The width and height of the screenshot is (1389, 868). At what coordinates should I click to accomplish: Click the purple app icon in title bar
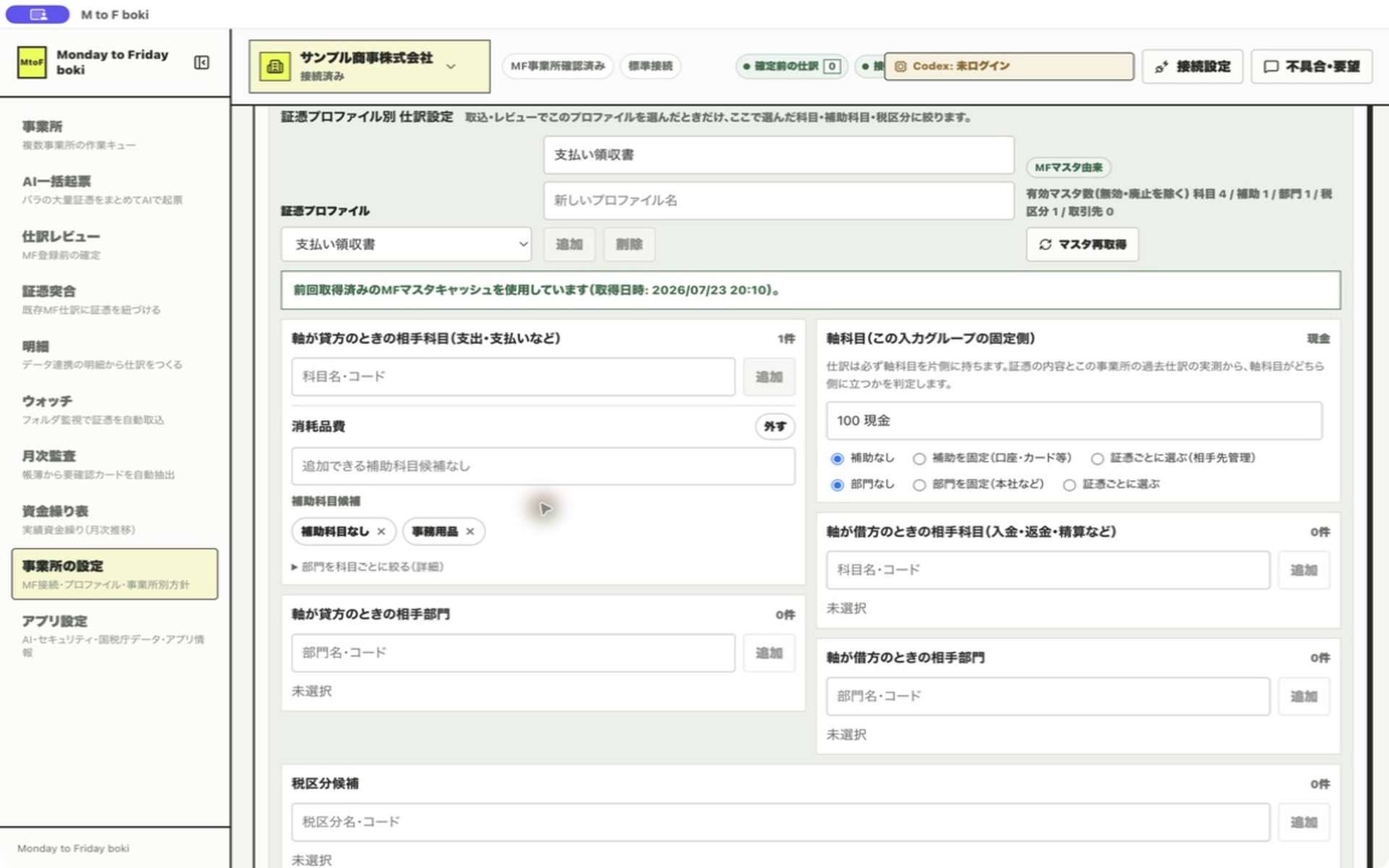pos(38,14)
